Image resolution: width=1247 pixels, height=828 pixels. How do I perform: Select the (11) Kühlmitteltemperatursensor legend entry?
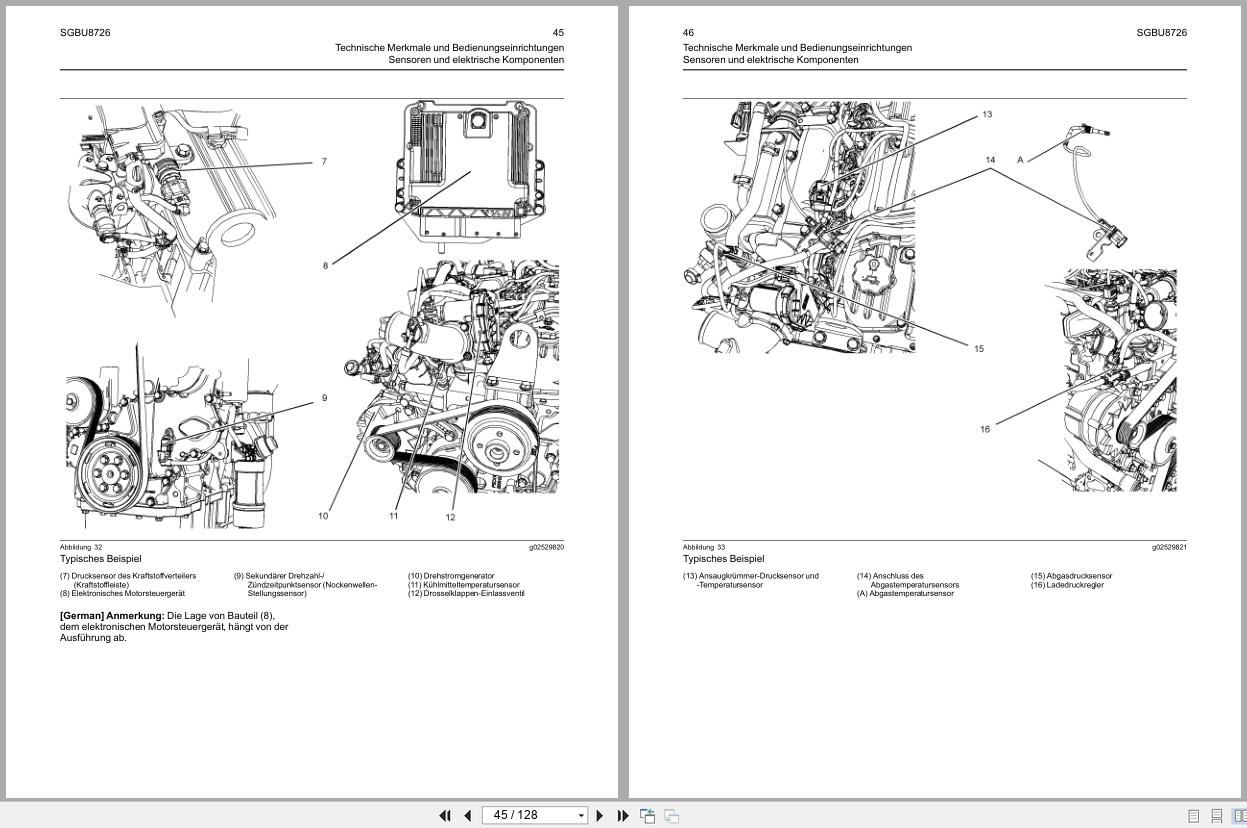[x=464, y=585]
